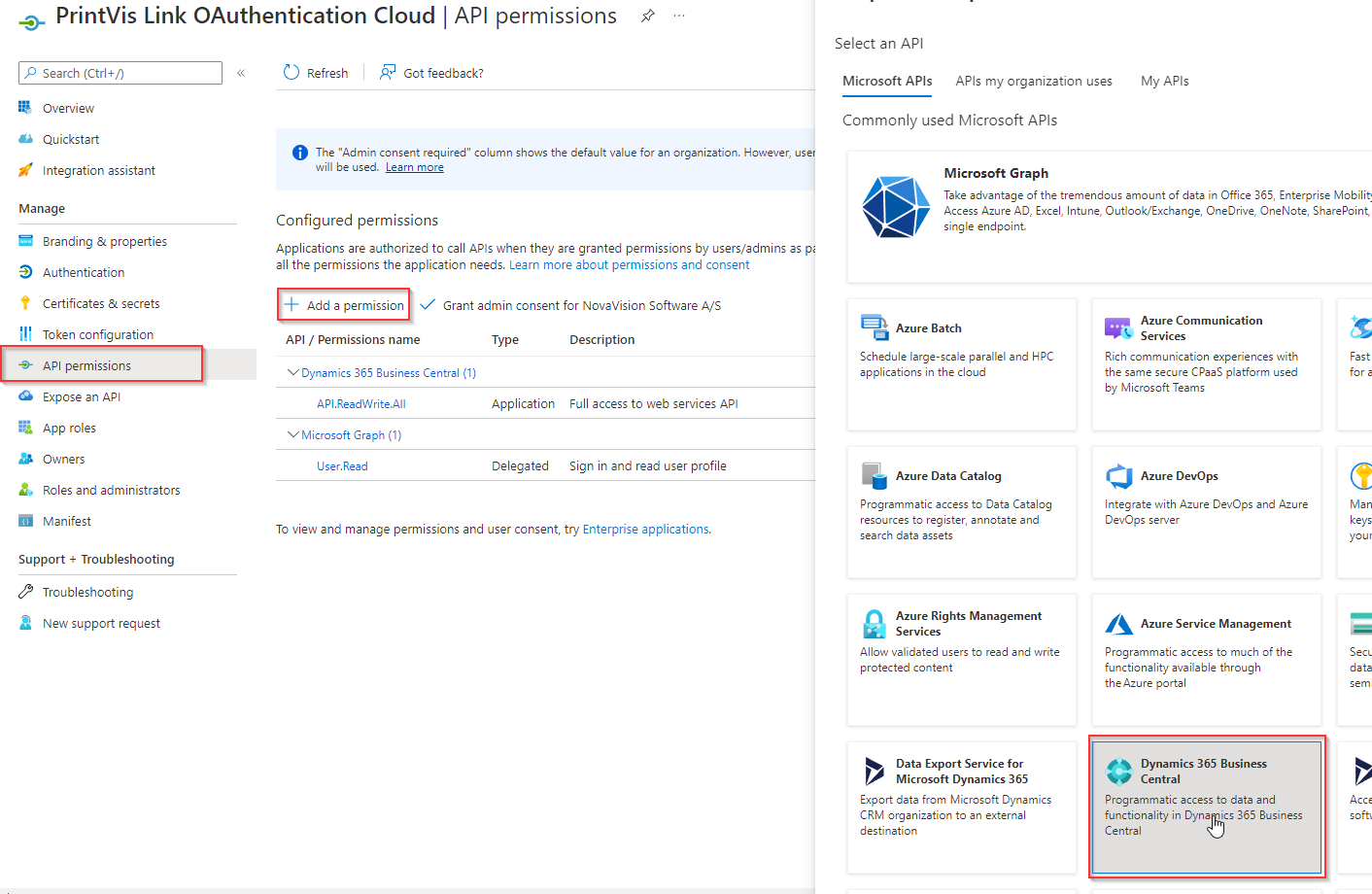This screenshot has width=1372, height=894.
Task: Open Certificates & secrets in sidebar
Action: point(101,304)
